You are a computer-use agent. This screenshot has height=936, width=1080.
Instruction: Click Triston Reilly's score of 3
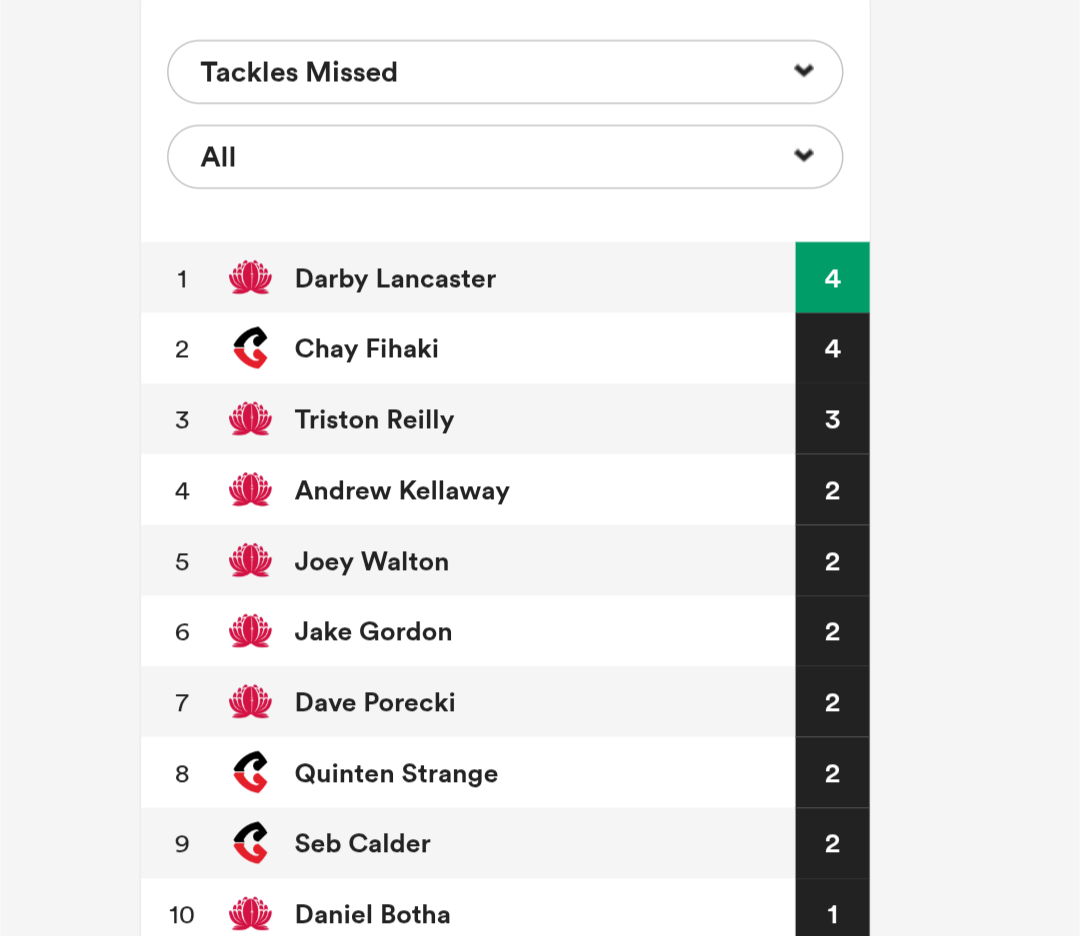832,419
